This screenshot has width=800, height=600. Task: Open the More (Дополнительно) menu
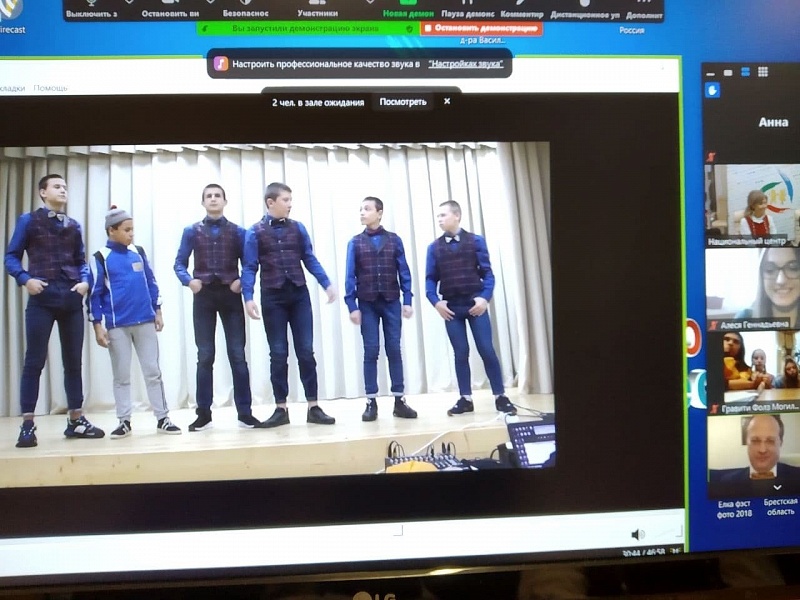[643, 10]
